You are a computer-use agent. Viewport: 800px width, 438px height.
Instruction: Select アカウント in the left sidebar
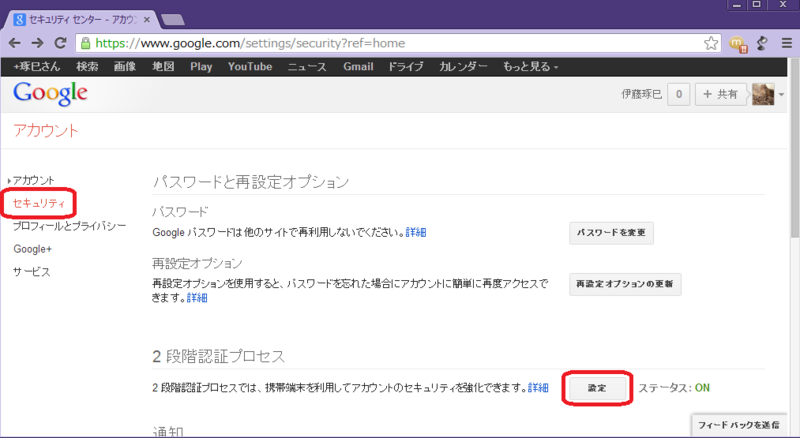click(33, 180)
